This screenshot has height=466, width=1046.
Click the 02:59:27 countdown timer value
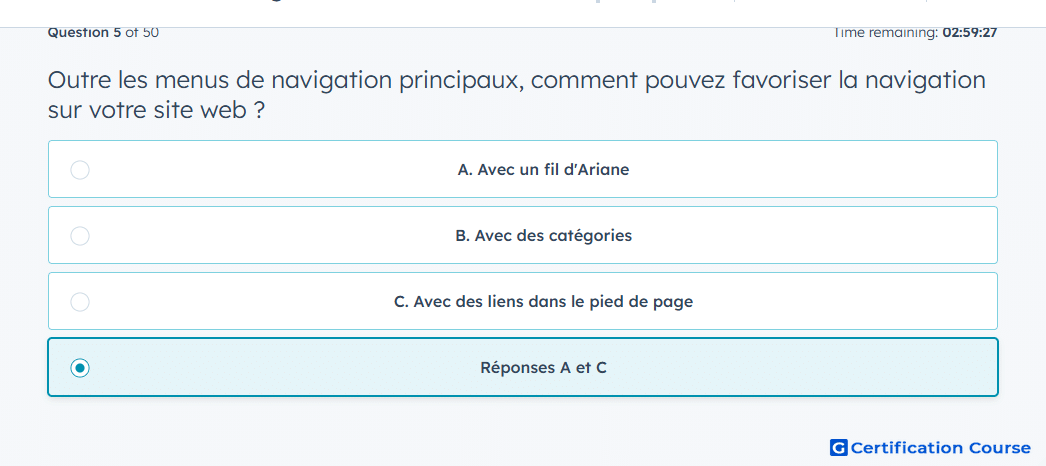coord(969,32)
